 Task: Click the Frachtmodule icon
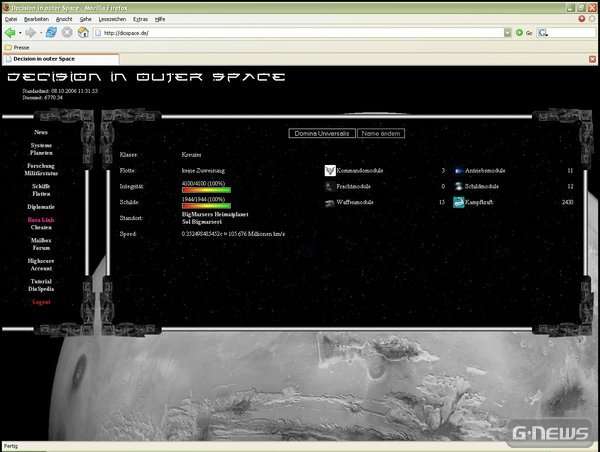click(x=329, y=187)
